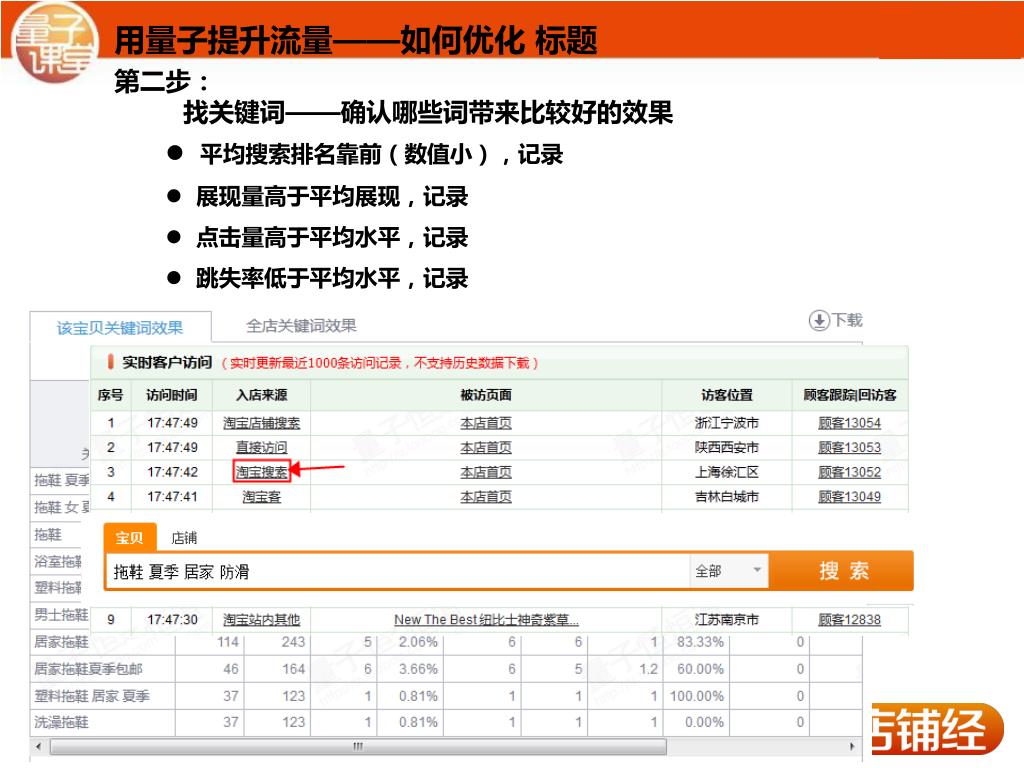This screenshot has height=768, width=1024.
Task: Open 本店首页 link in row 2
Action: pyautogui.click(x=486, y=447)
